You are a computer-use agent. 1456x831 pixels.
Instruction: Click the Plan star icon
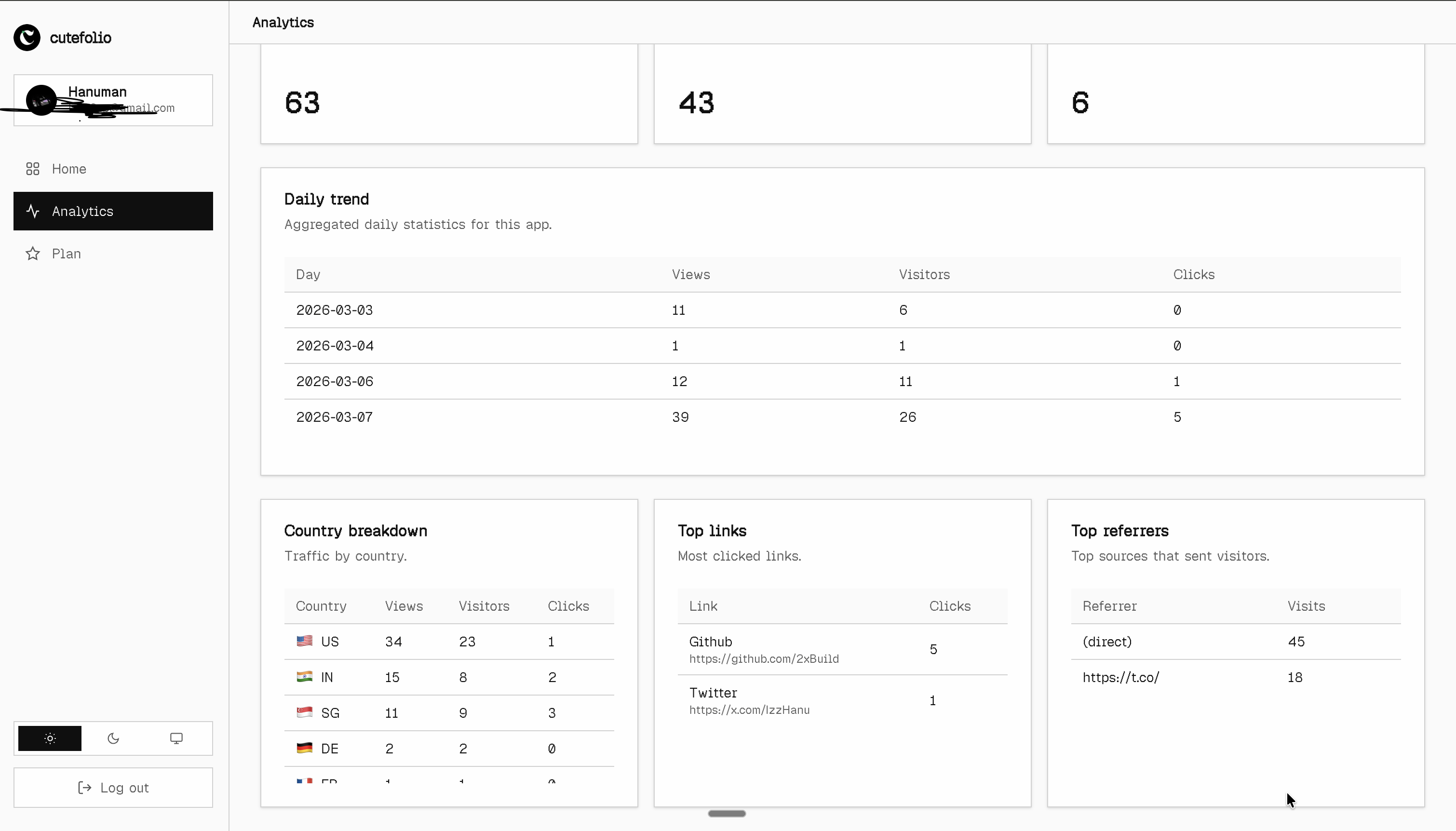(32, 254)
